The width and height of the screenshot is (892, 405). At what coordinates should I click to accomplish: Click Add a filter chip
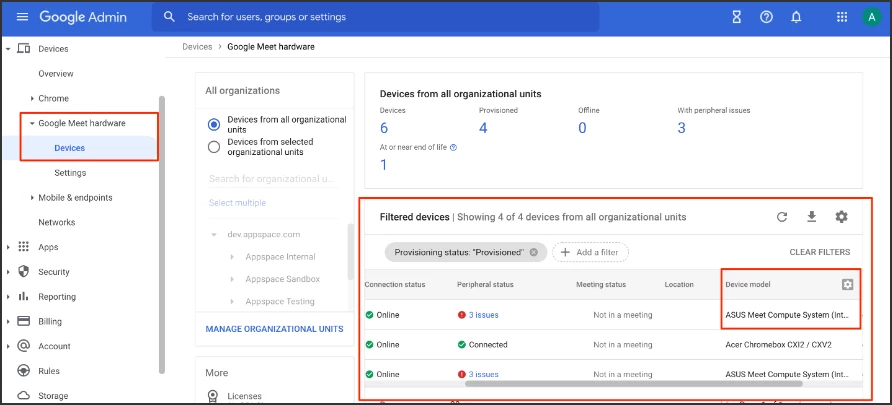(590, 252)
